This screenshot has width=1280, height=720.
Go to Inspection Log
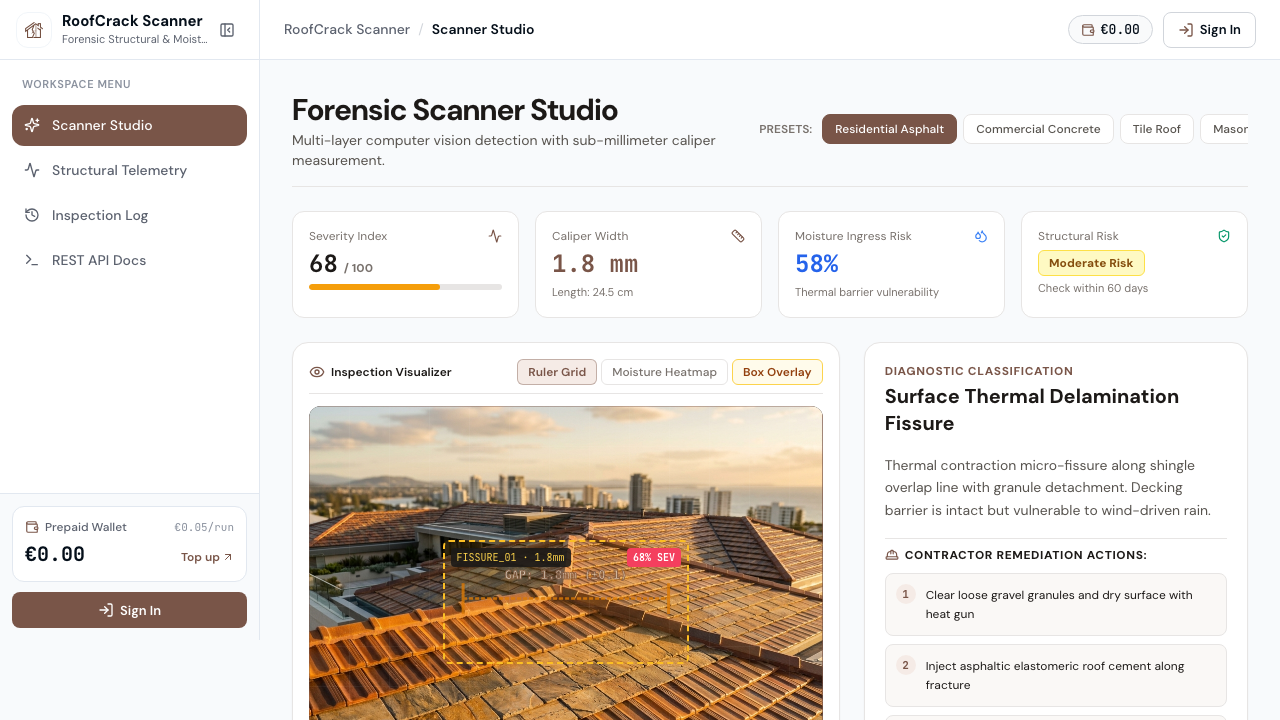(129, 215)
